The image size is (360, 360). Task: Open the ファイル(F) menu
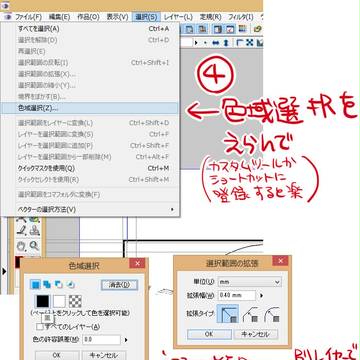(x=28, y=17)
